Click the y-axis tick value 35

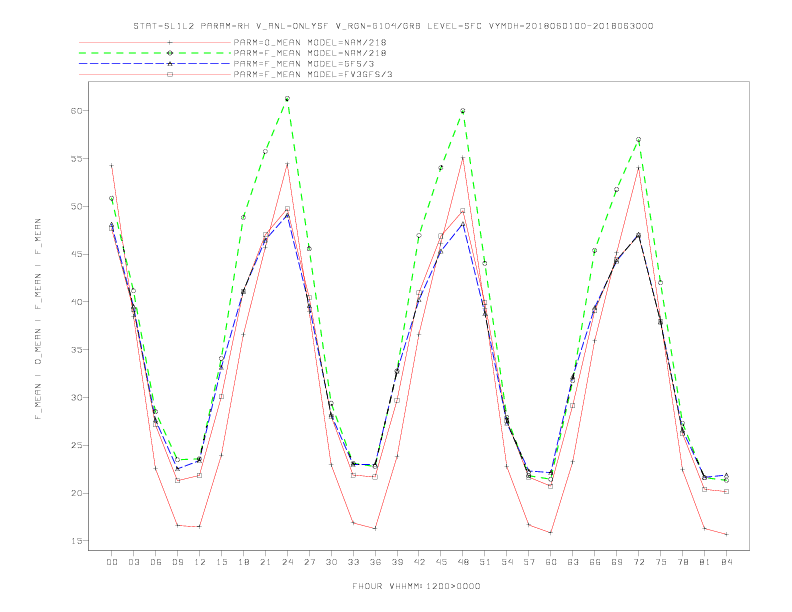click(x=77, y=350)
